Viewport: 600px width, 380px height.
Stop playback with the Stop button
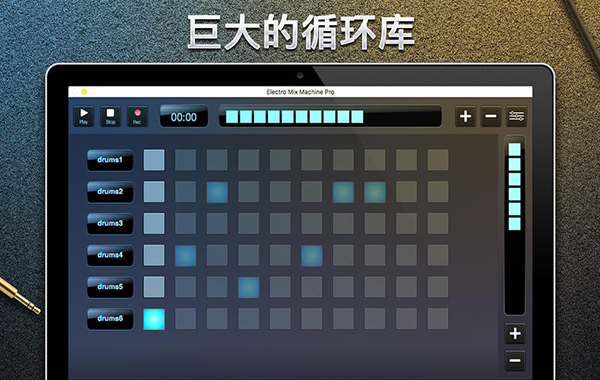(111, 116)
